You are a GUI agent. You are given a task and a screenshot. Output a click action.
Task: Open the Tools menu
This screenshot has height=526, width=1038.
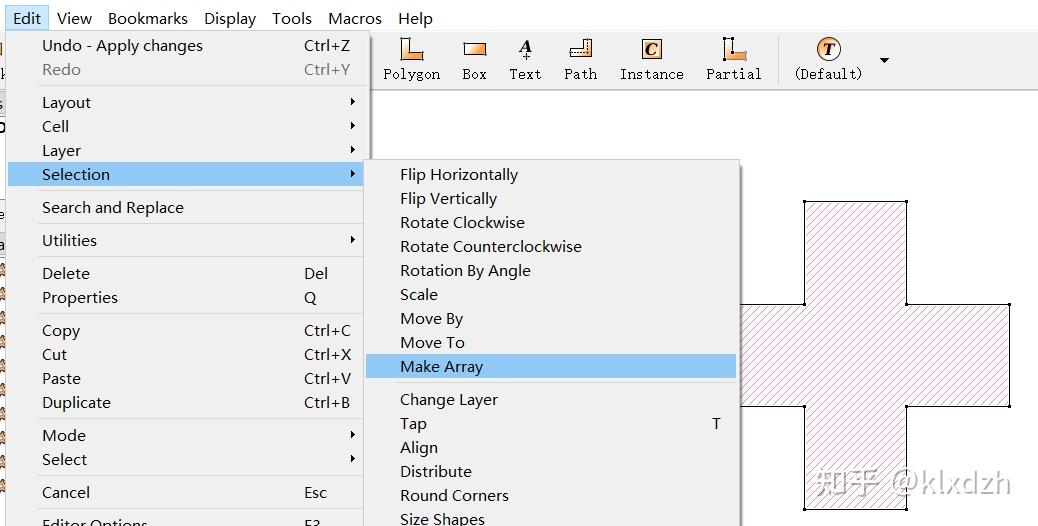(292, 18)
